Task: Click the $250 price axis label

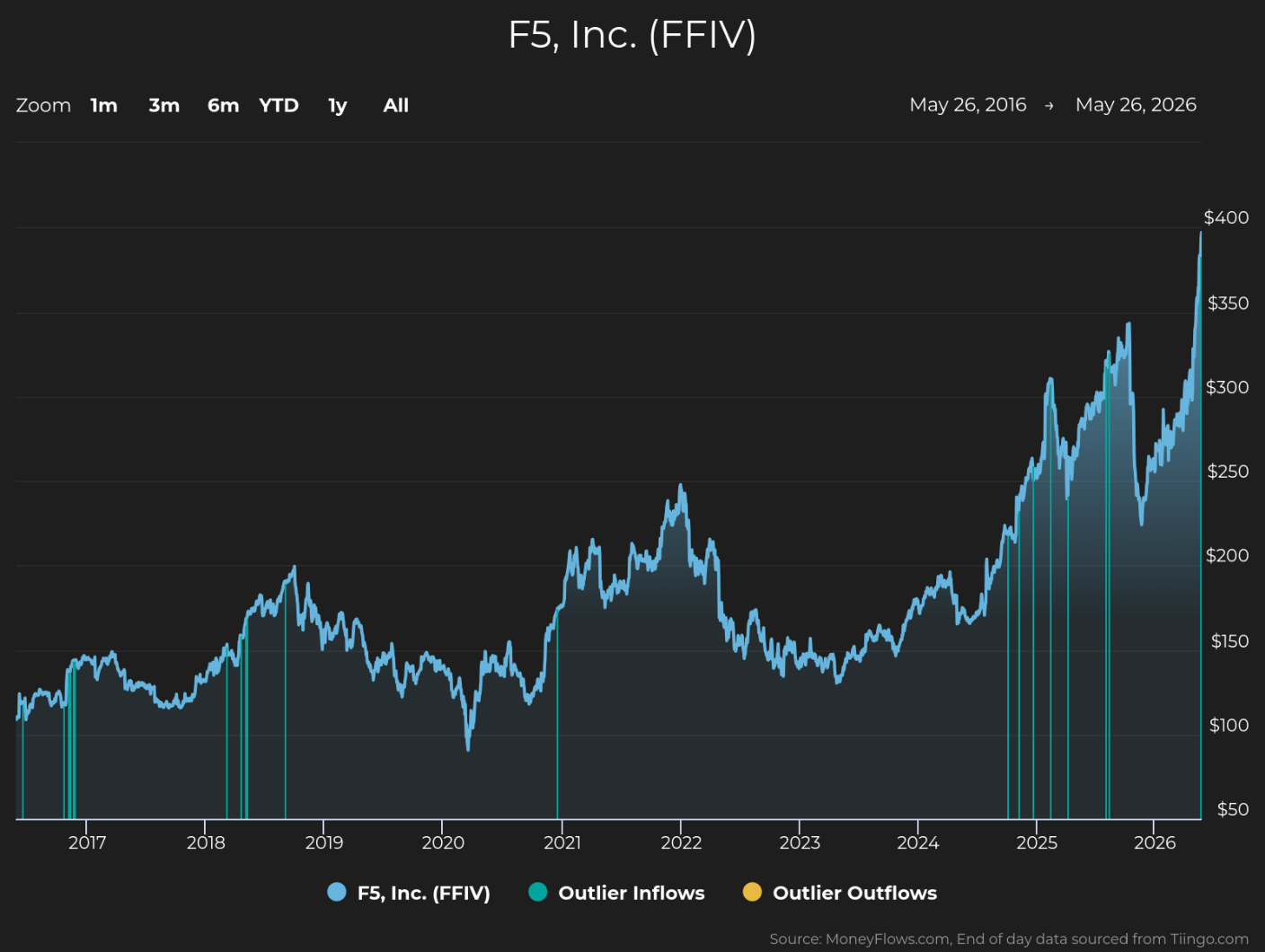Action: pyautogui.click(x=1228, y=472)
